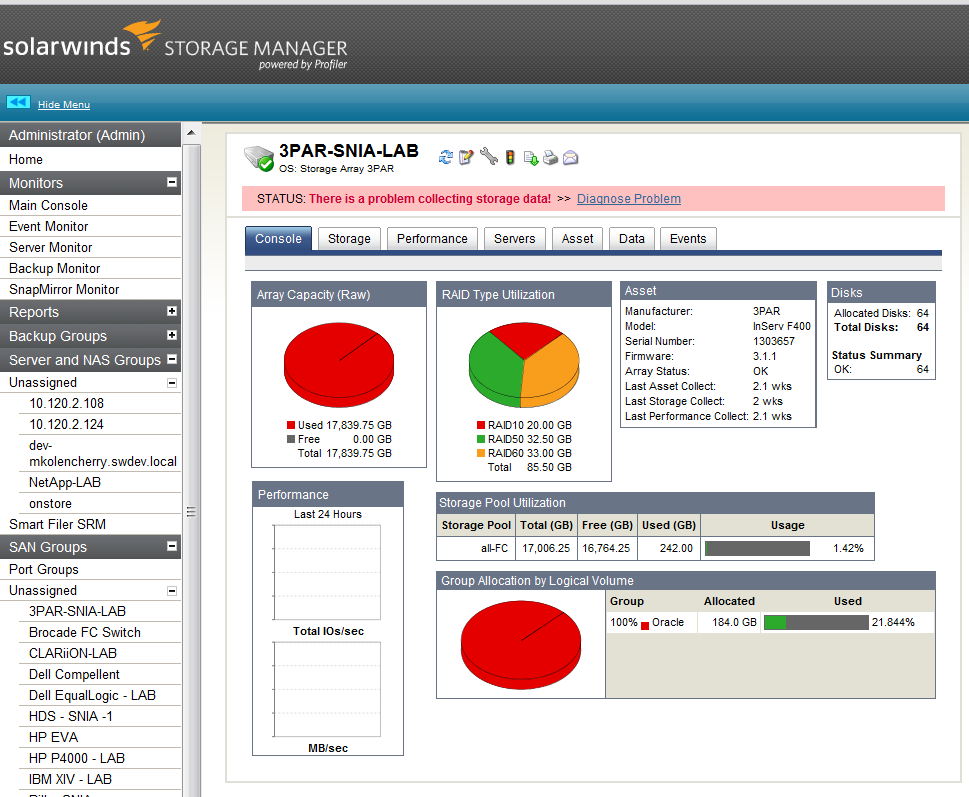Click the Total IOs/sec performance graph
The width and height of the screenshot is (969, 797).
tap(327, 571)
